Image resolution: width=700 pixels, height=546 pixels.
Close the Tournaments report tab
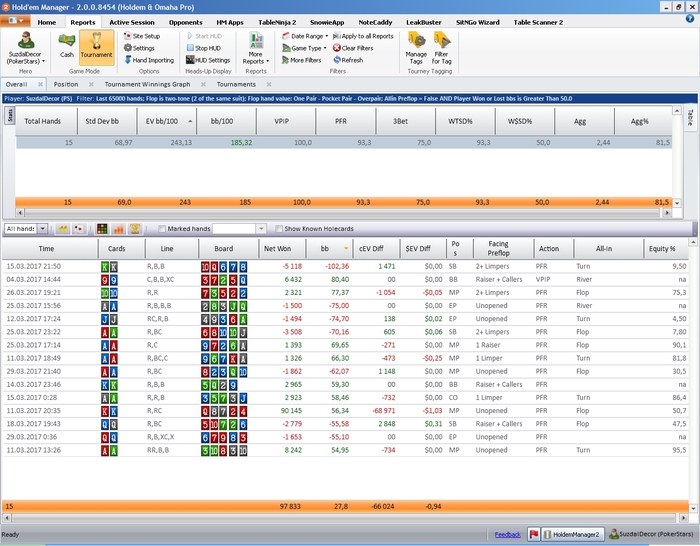click(x=269, y=84)
